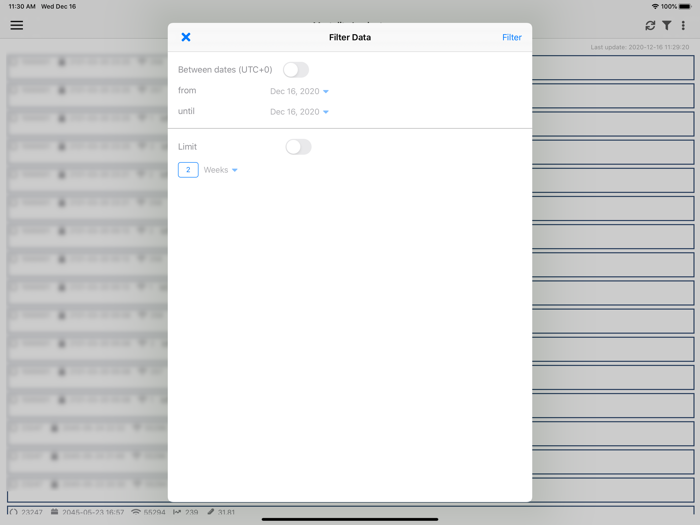700x525 pixels.
Task: Tap the battery indicator icon
Action: (685, 6)
